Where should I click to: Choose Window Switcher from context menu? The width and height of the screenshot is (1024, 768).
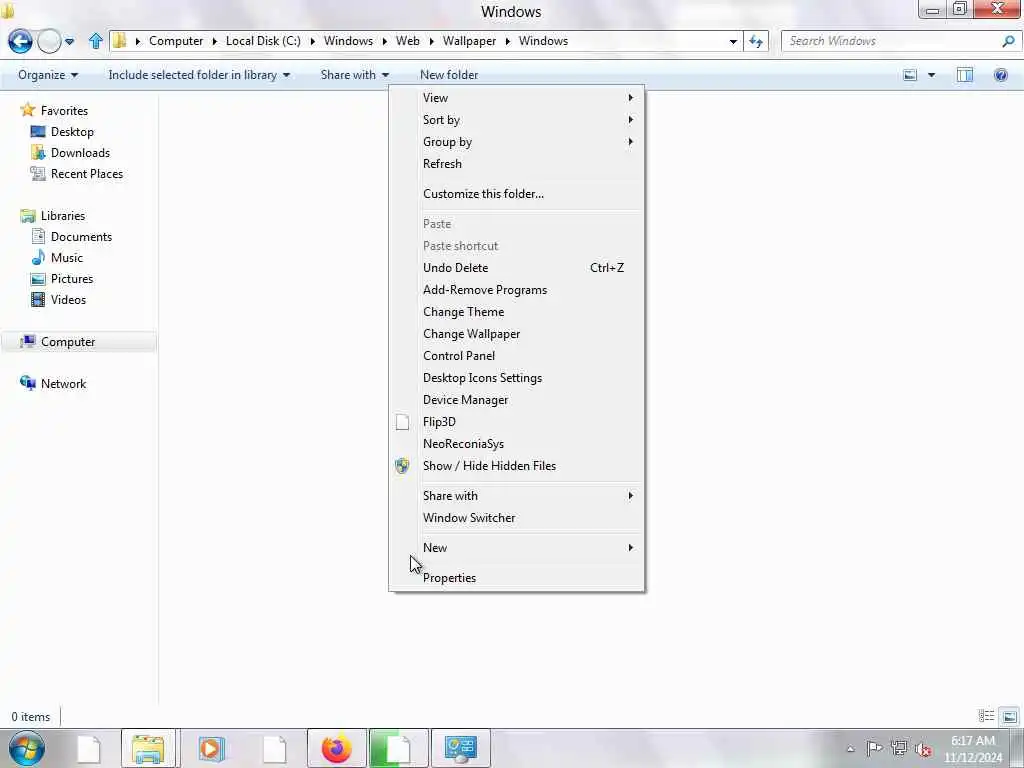coord(517,518)
